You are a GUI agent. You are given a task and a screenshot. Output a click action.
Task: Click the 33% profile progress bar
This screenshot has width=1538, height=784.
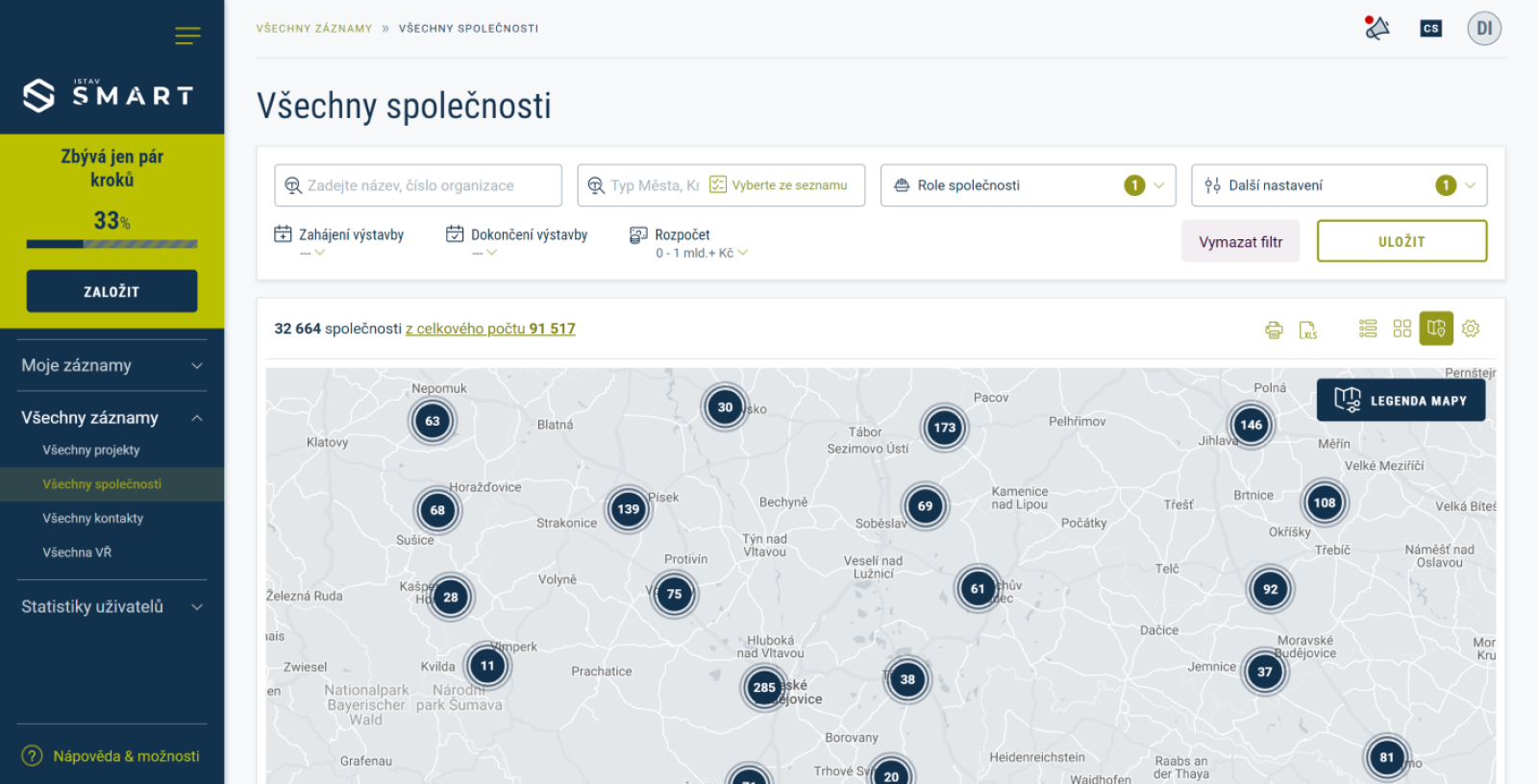click(x=112, y=244)
